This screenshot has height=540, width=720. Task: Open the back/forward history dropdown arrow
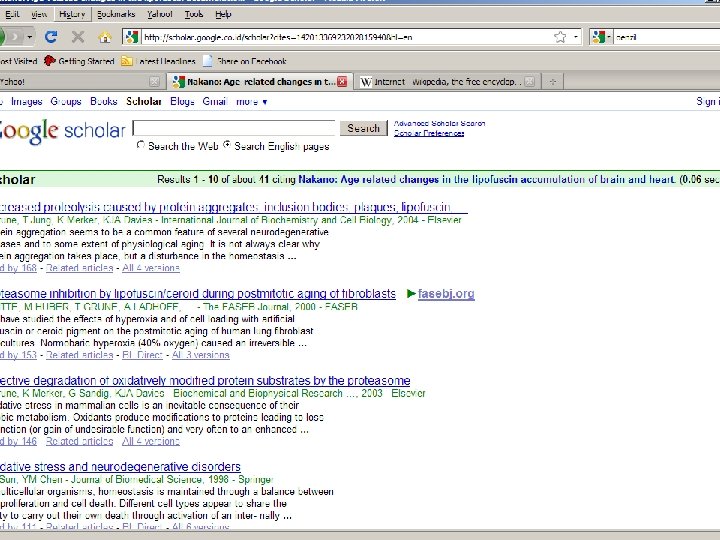(30, 37)
